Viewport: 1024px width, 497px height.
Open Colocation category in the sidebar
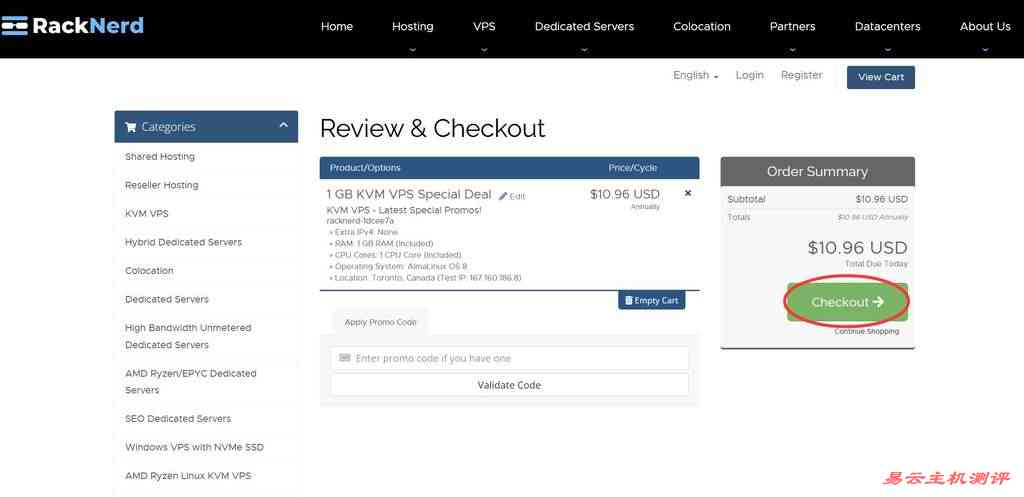coord(150,270)
